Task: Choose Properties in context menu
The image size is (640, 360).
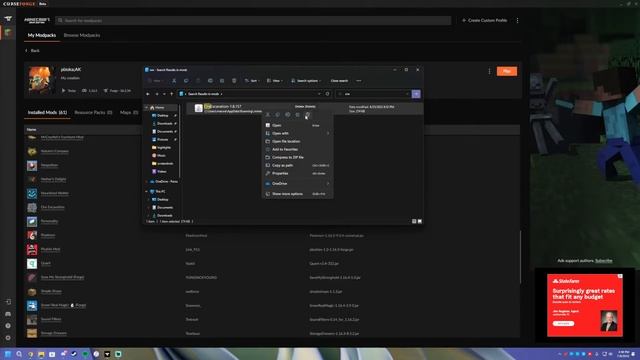Action: tap(297, 173)
